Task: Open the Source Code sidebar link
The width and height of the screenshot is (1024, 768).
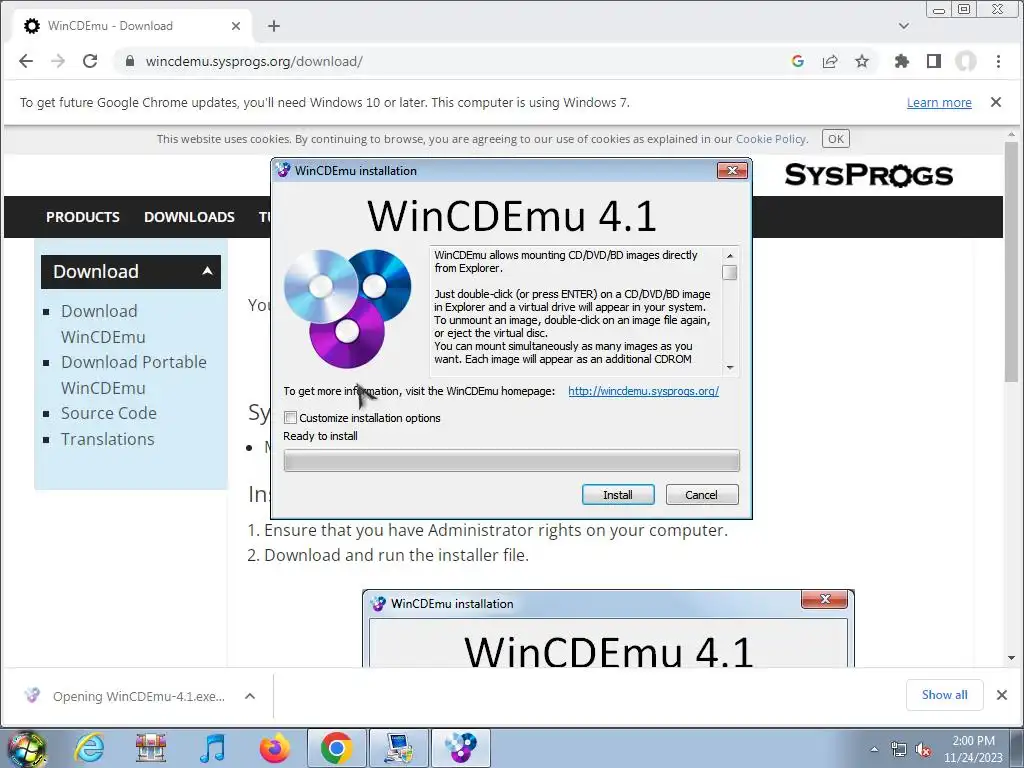Action: coord(108,413)
